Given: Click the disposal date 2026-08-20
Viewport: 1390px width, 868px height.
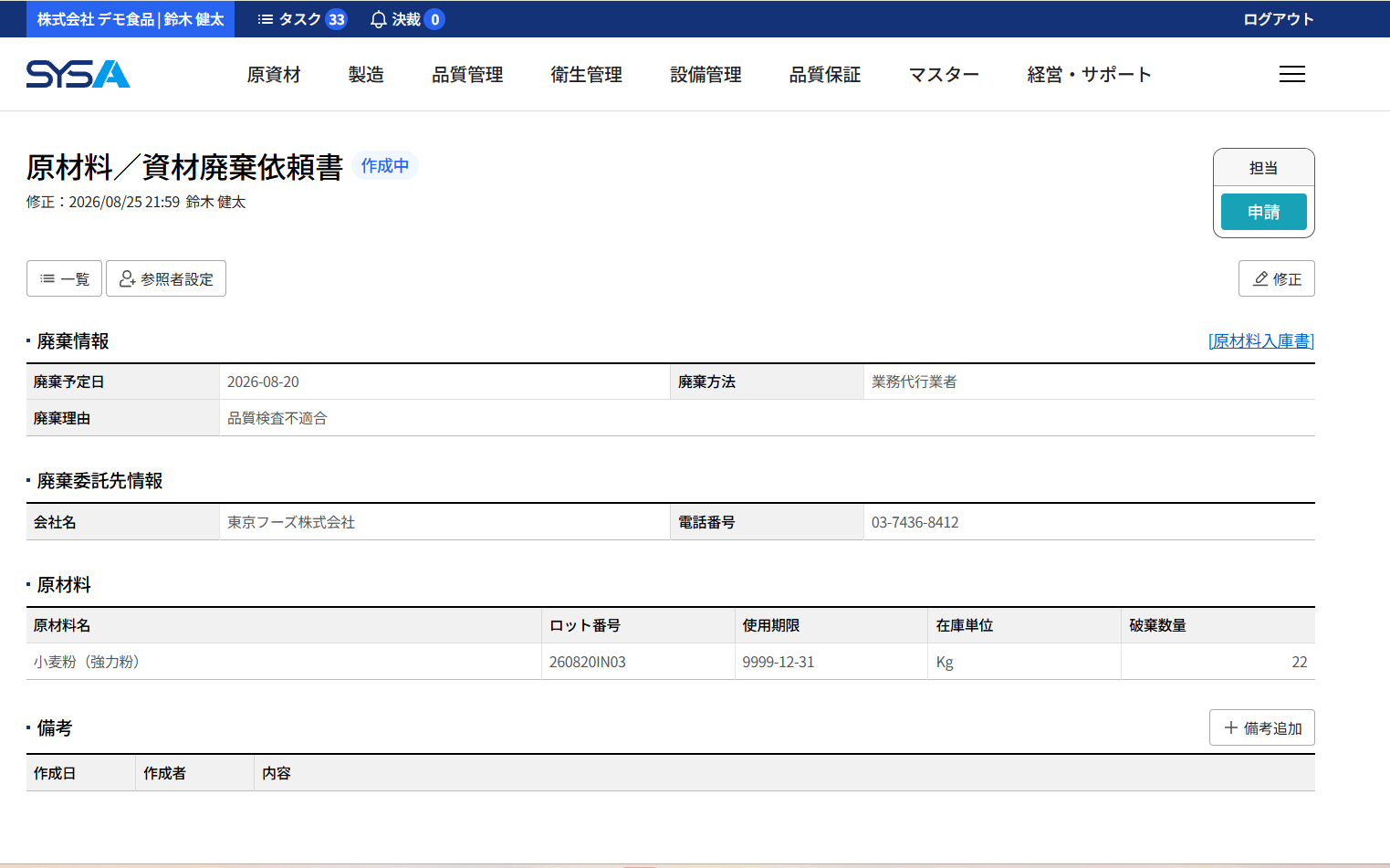Looking at the screenshot, I should click(263, 382).
